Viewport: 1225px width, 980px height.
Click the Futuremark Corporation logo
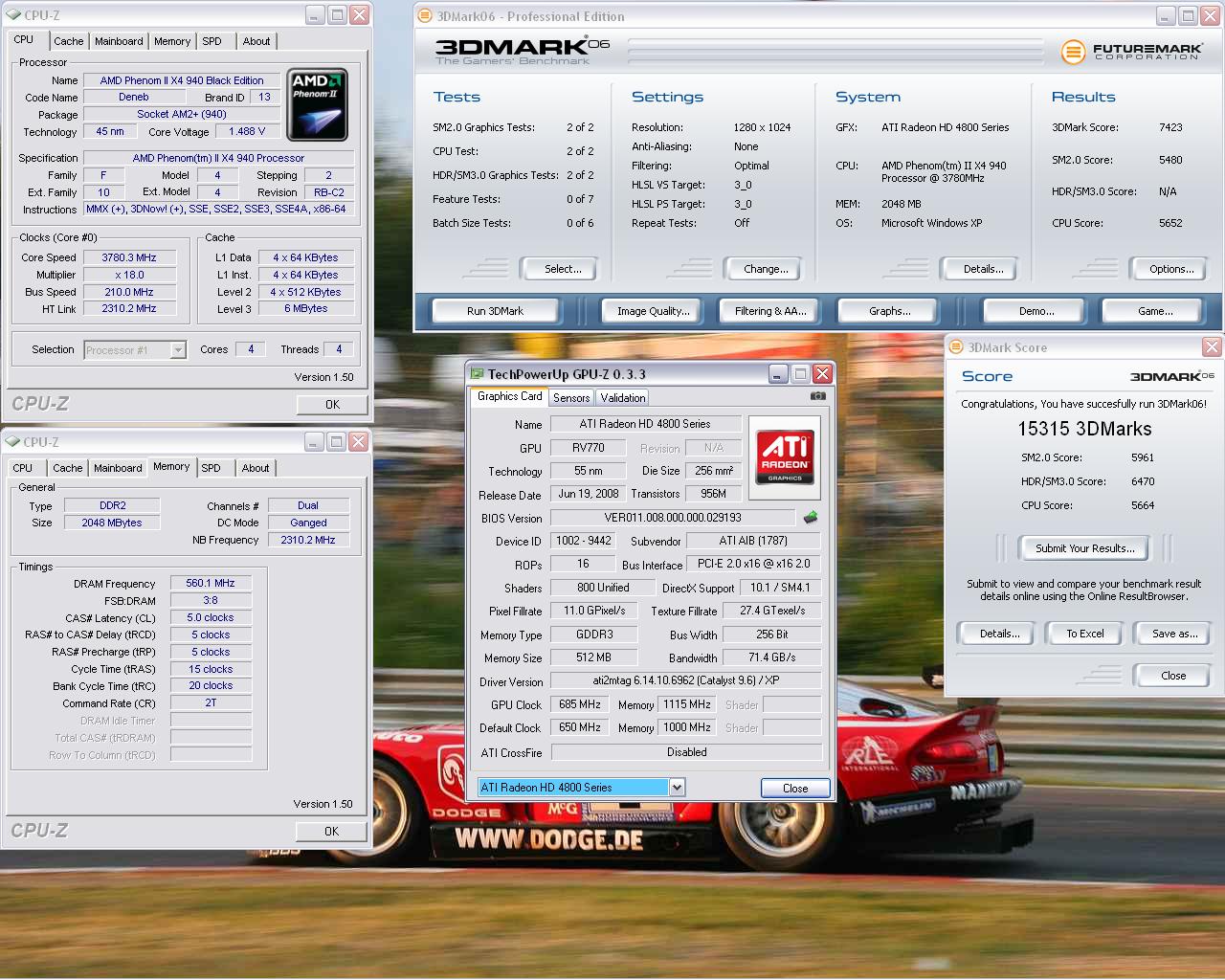1130,52
